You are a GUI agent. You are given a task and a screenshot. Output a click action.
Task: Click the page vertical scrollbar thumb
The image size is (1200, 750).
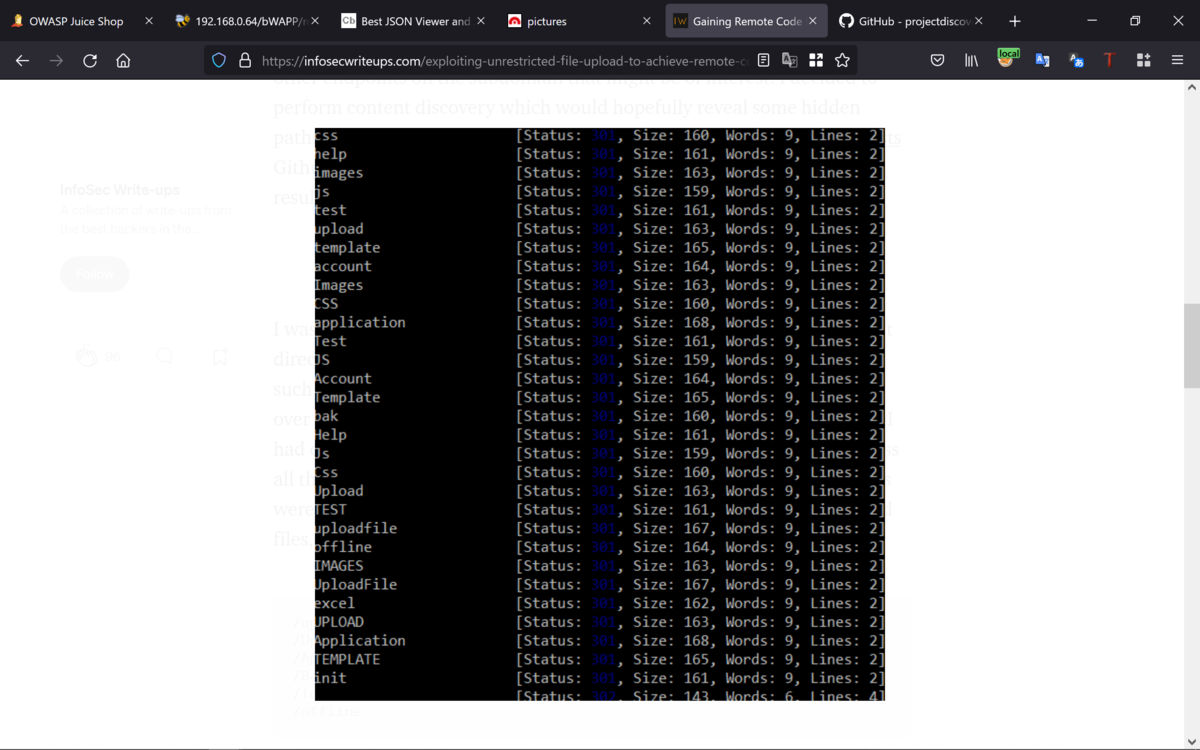point(1191,345)
